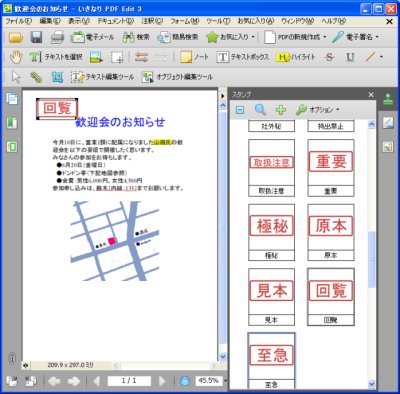Open the オプション dropdown in stamp panel
The image size is (400, 394).
[318, 110]
